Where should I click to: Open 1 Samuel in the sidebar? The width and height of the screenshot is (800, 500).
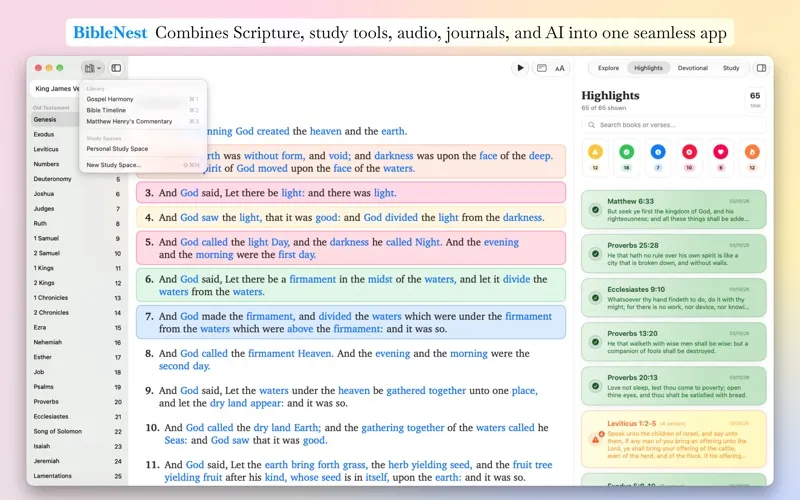(x=77, y=238)
